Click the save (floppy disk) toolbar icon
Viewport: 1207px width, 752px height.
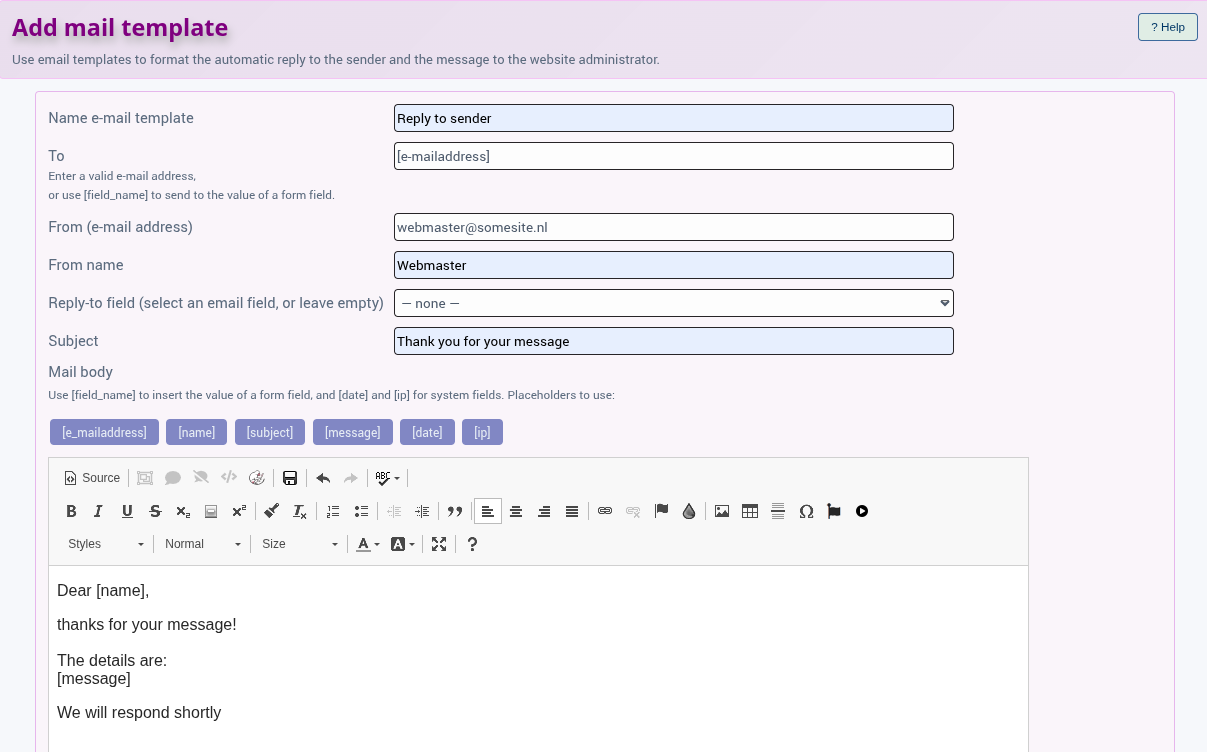coord(290,478)
